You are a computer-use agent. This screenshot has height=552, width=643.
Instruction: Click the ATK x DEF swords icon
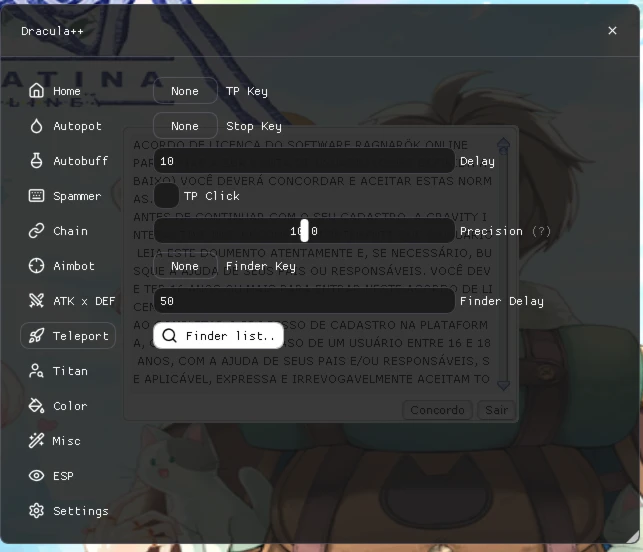tap(36, 301)
